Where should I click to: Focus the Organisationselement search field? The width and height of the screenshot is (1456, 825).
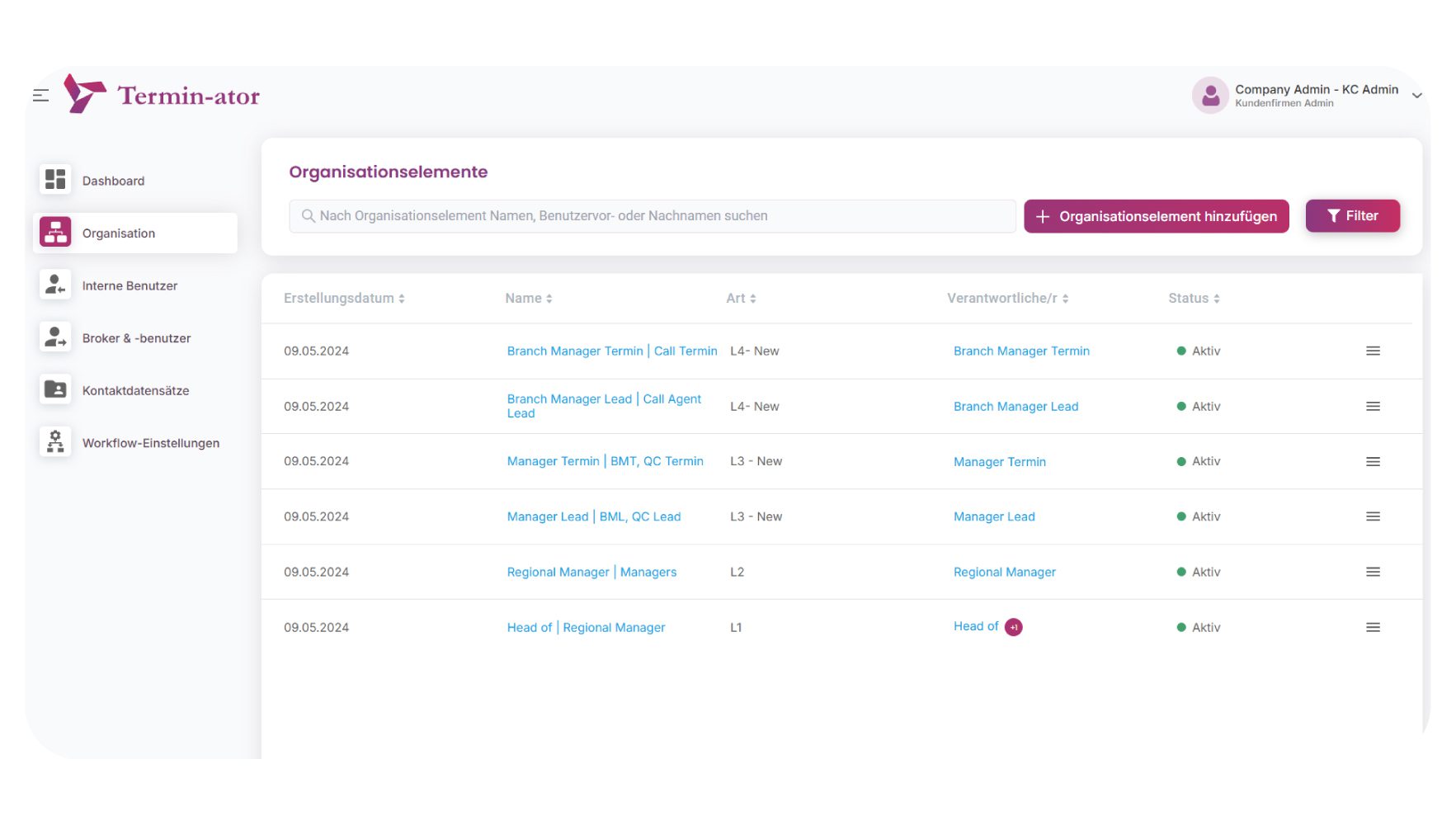coord(652,216)
